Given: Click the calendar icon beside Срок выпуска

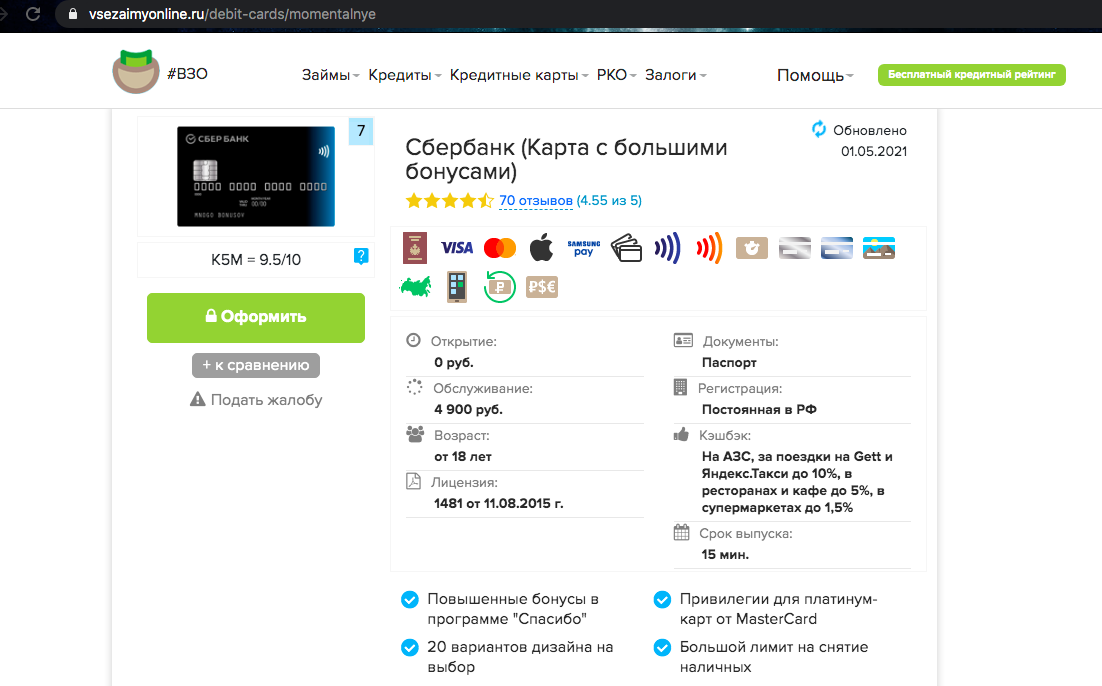Looking at the screenshot, I should coord(682,532).
